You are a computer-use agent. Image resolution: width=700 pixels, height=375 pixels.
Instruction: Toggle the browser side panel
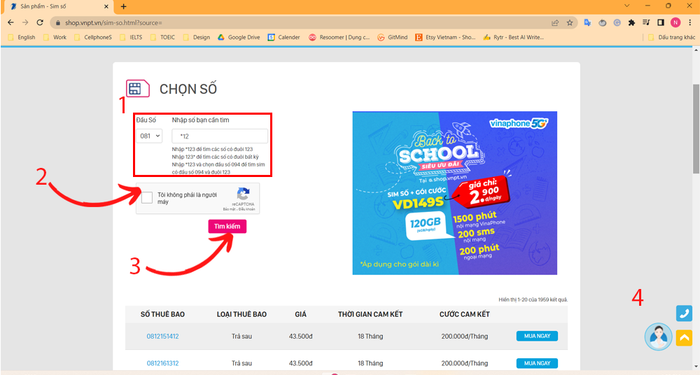(661, 22)
